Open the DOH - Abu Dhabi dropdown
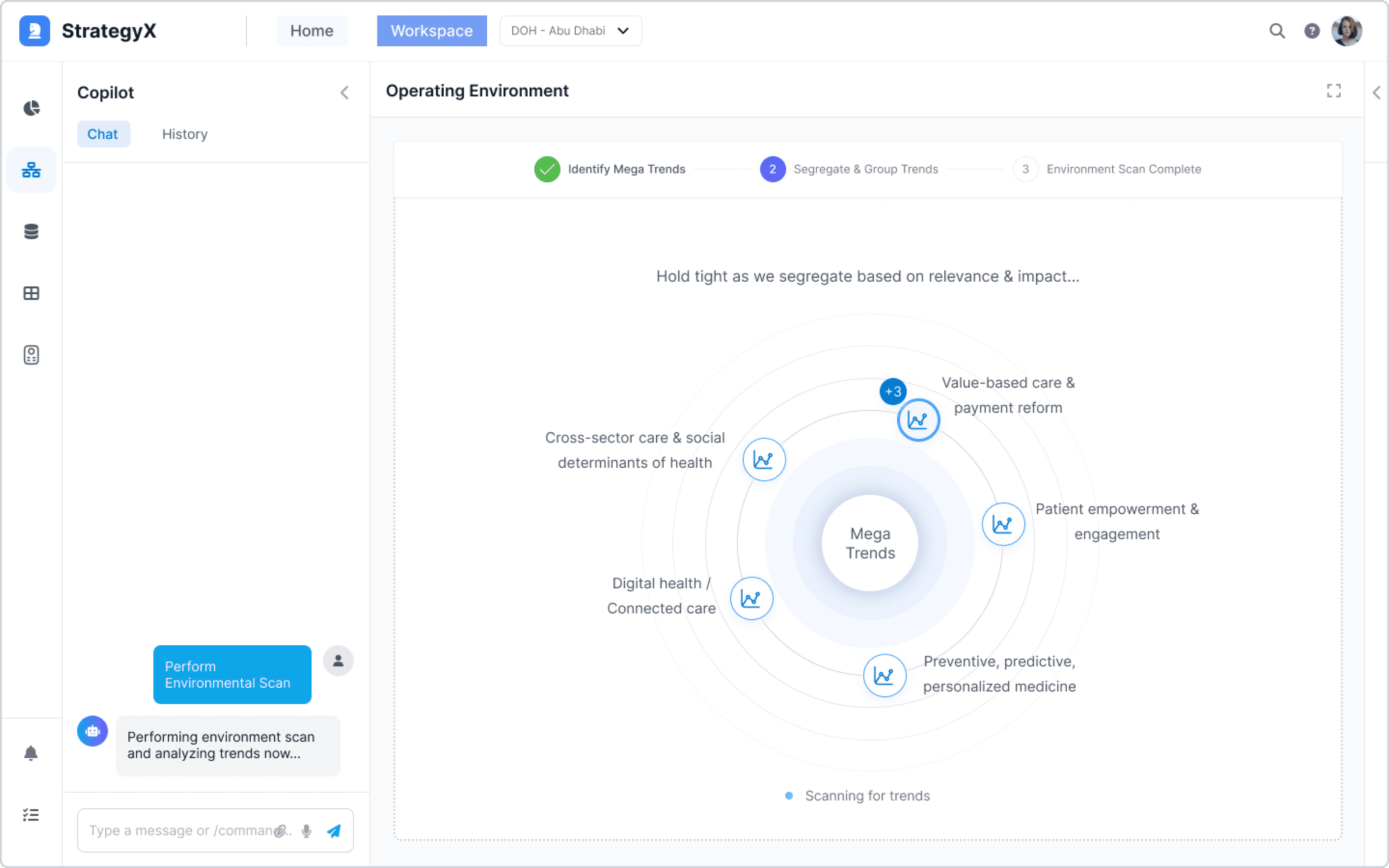Image resolution: width=1389 pixels, height=868 pixels. [571, 31]
